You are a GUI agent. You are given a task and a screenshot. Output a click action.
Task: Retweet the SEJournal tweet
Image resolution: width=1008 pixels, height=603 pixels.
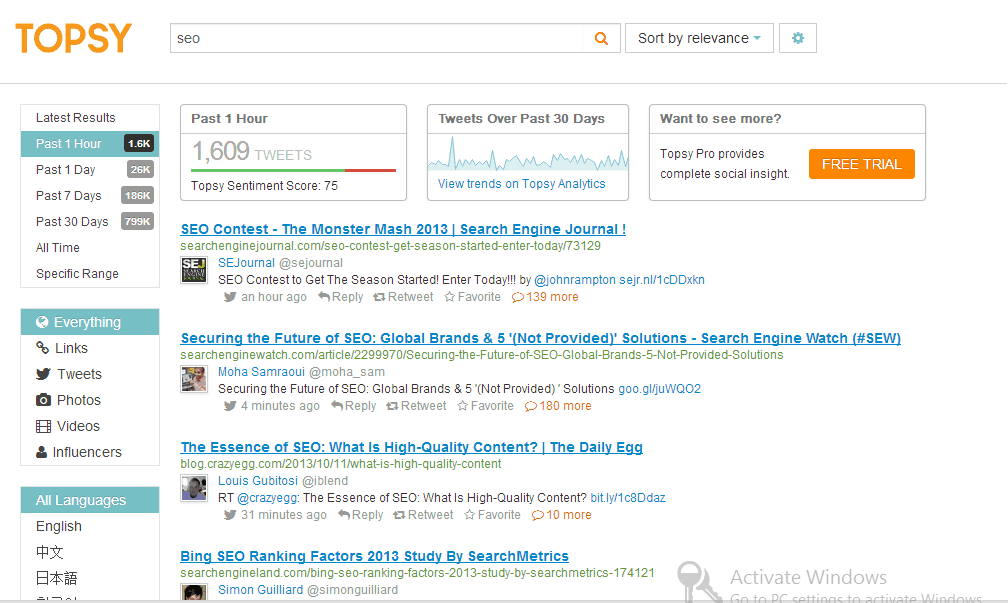click(404, 297)
